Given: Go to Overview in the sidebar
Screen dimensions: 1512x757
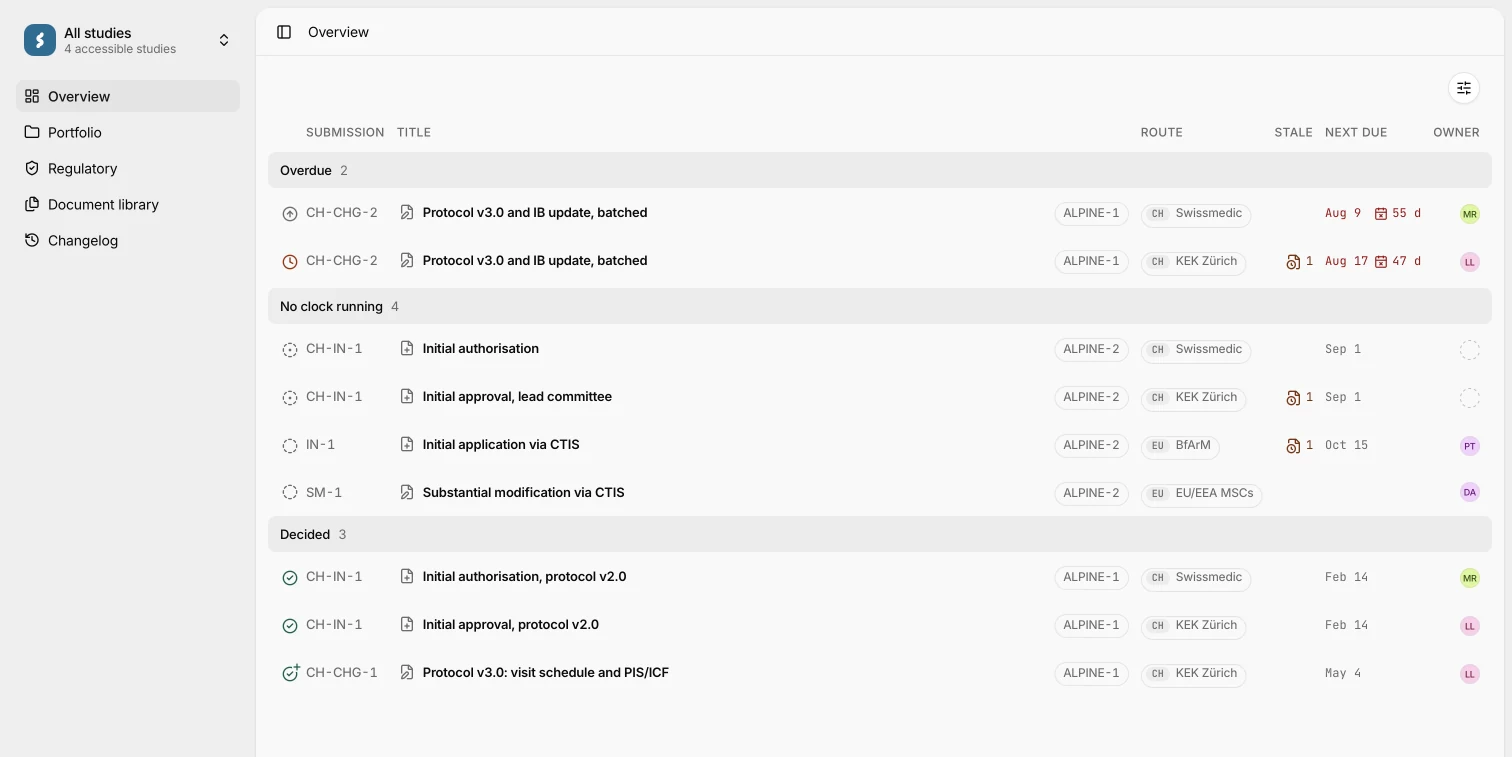Looking at the screenshot, I should (128, 96).
